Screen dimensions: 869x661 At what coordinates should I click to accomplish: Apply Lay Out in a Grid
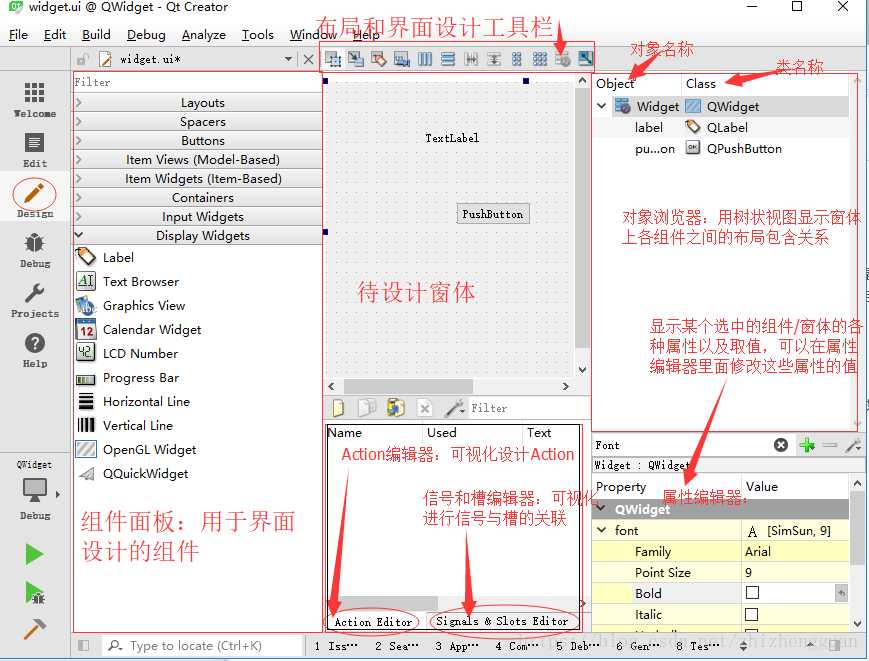tap(540, 59)
